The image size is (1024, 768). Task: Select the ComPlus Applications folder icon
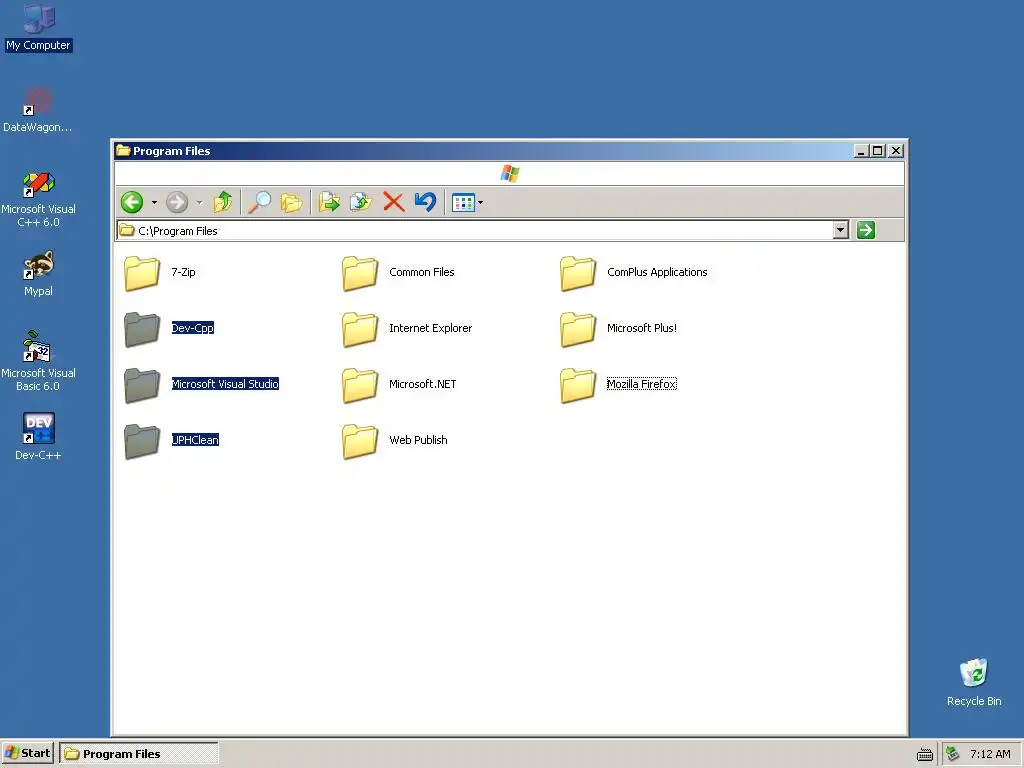tap(578, 272)
